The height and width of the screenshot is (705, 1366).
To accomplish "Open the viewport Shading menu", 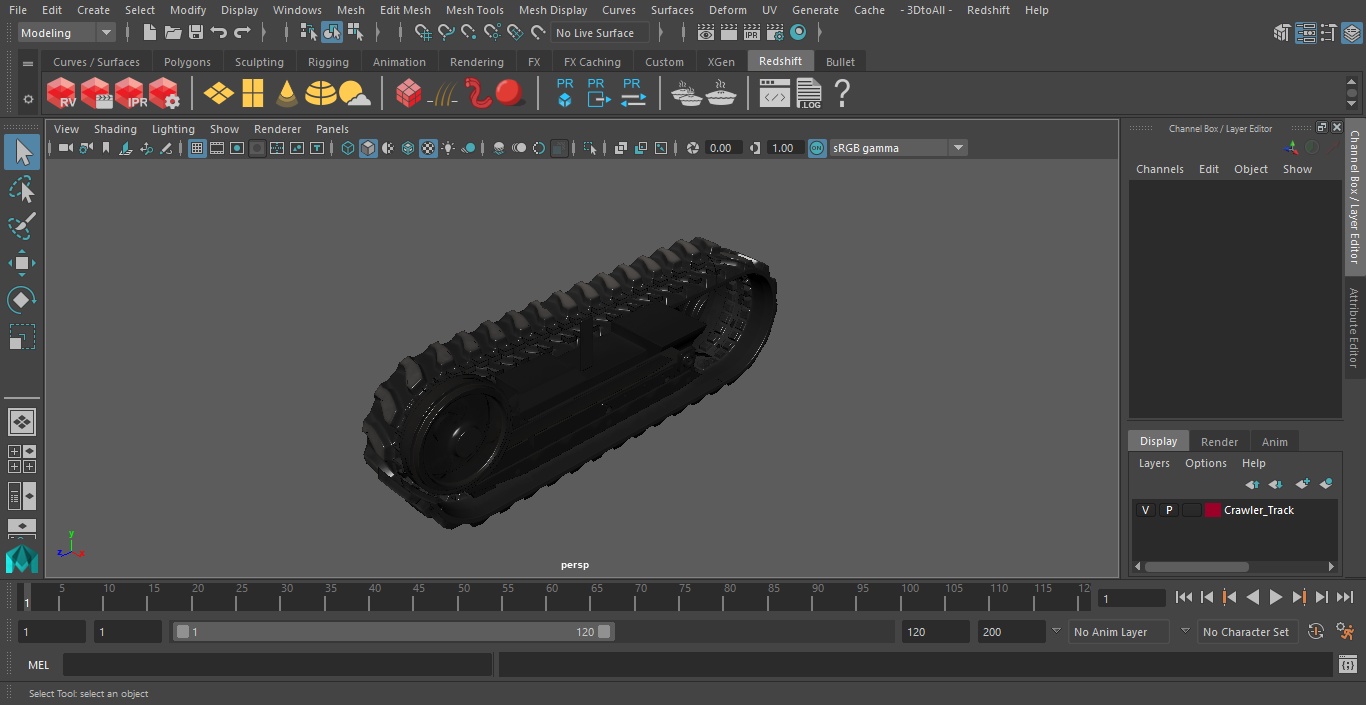I will [x=115, y=129].
